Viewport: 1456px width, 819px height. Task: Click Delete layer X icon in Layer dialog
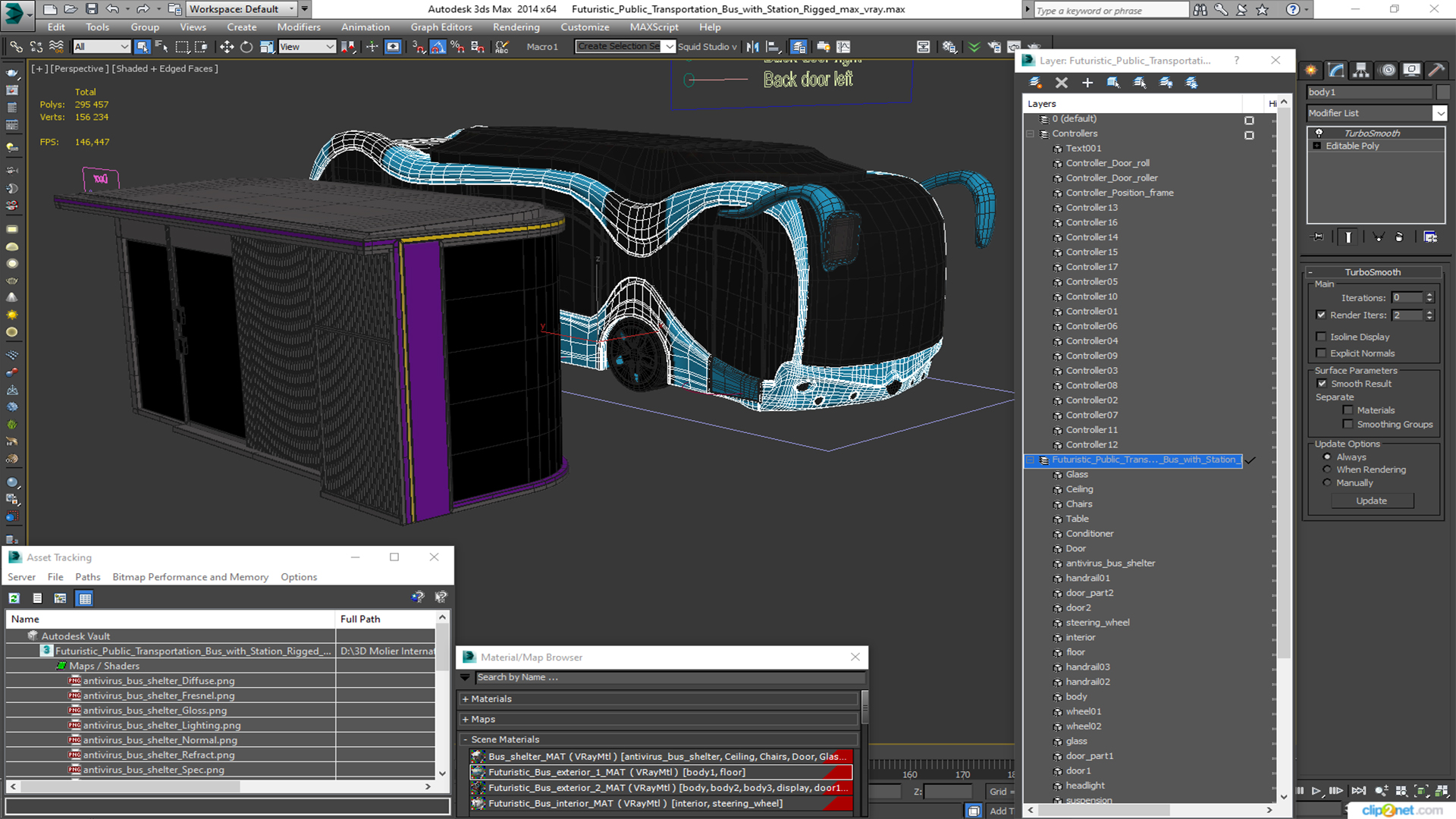1062,83
